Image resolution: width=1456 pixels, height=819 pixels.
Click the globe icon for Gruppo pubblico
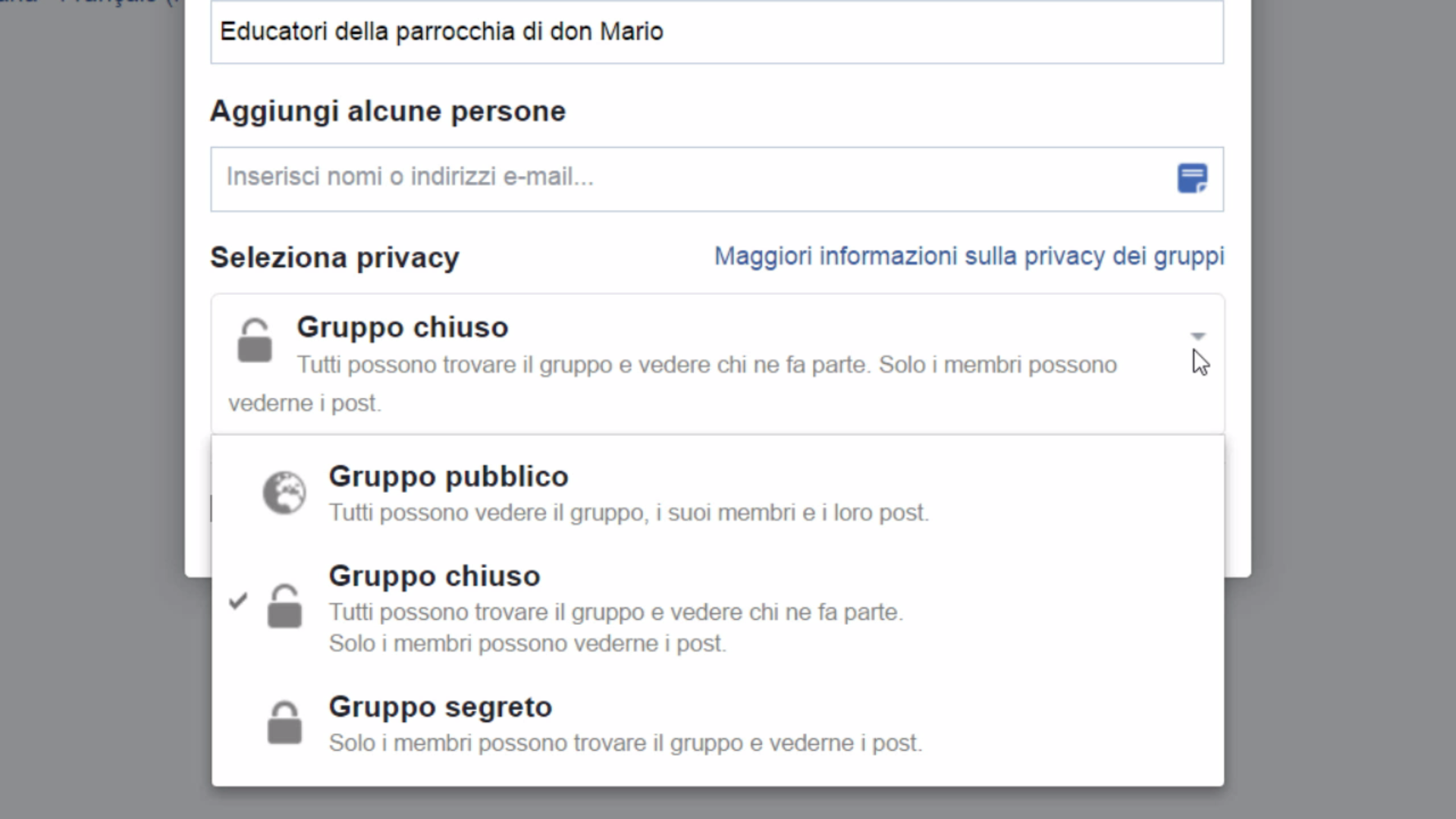coord(284,493)
